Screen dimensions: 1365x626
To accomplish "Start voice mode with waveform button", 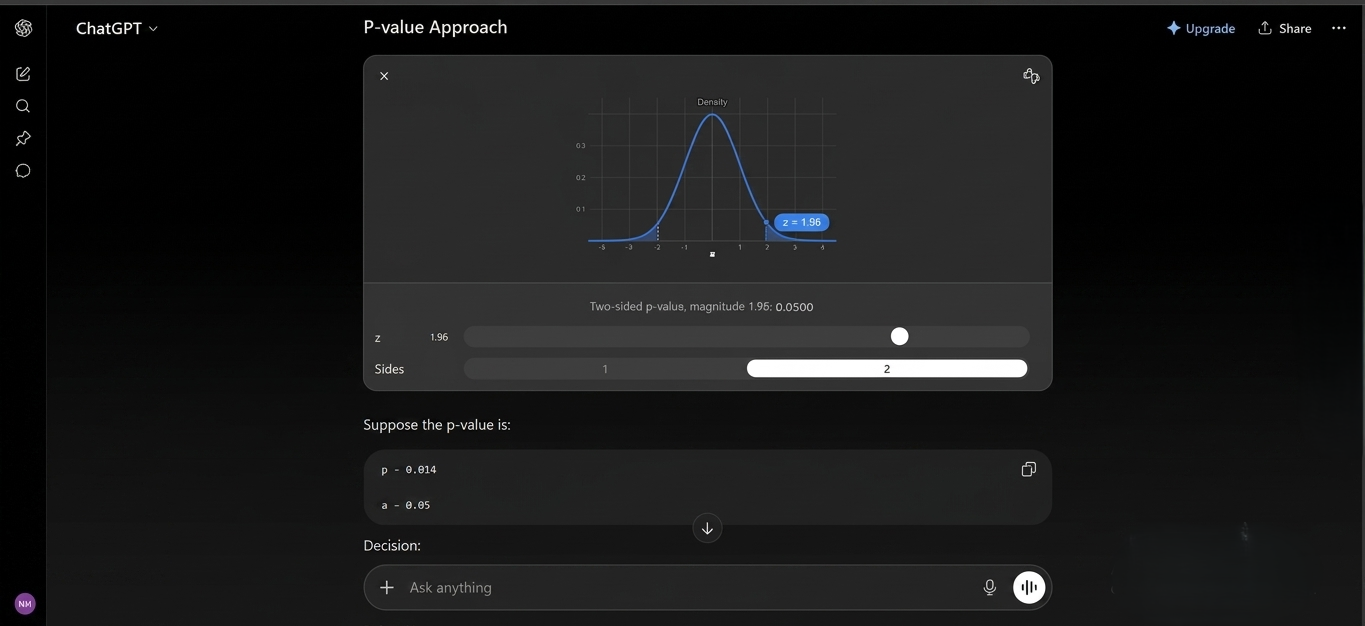I will click(x=1029, y=587).
